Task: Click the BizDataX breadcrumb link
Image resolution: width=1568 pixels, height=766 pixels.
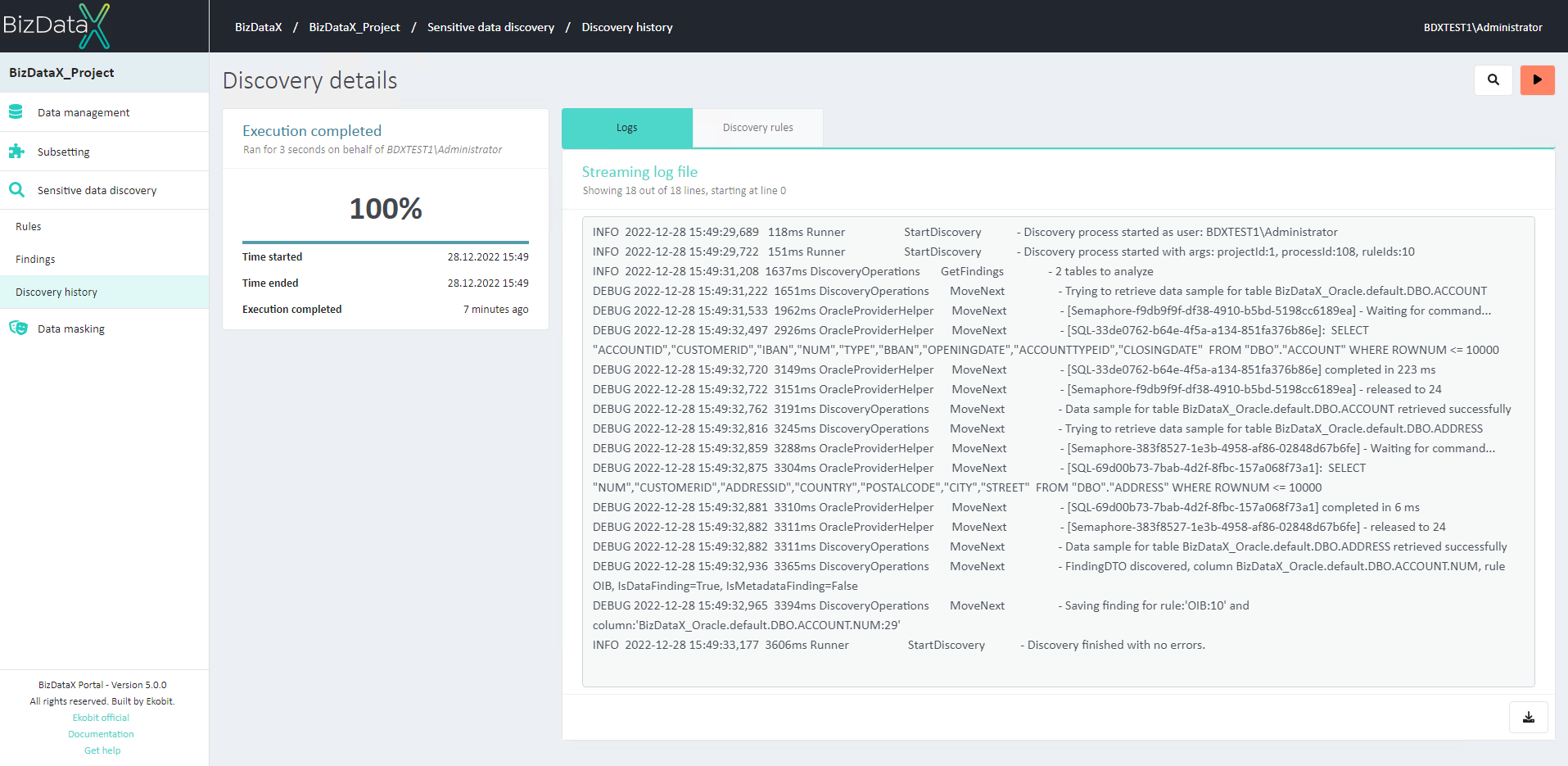Action: point(259,27)
